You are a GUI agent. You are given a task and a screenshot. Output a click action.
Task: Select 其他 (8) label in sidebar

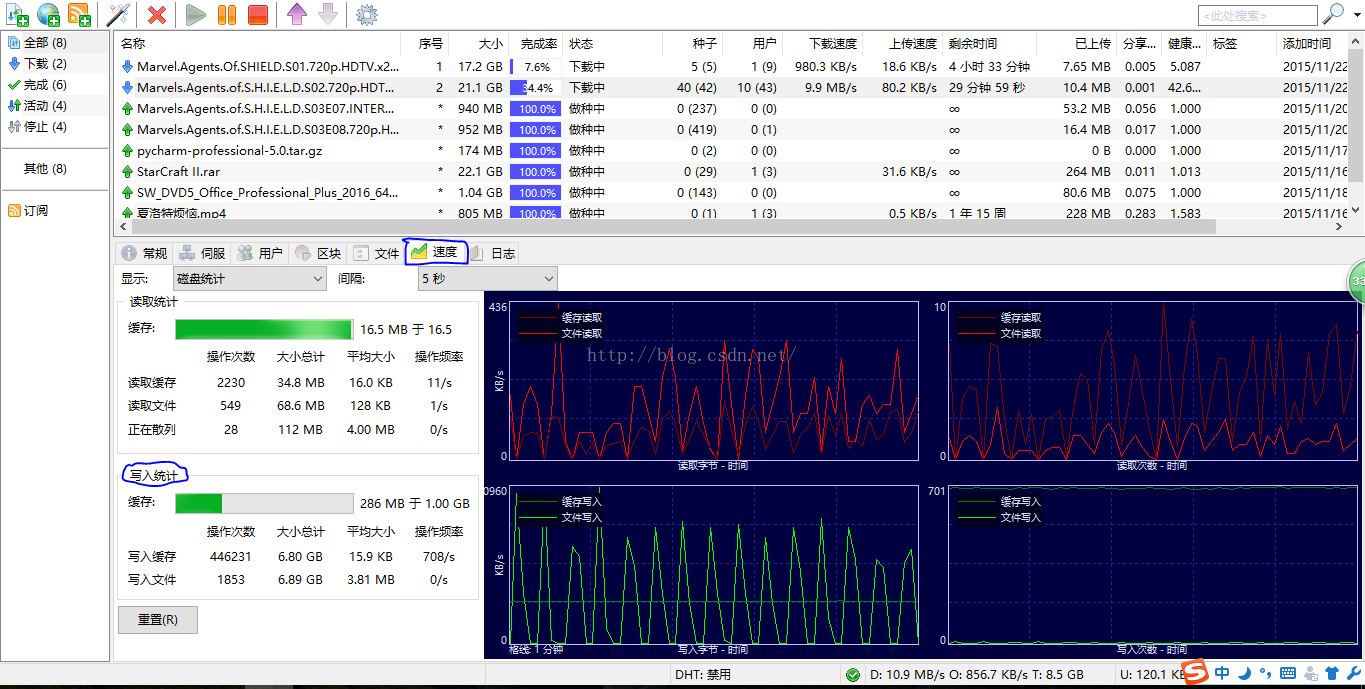[x=45, y=169]
